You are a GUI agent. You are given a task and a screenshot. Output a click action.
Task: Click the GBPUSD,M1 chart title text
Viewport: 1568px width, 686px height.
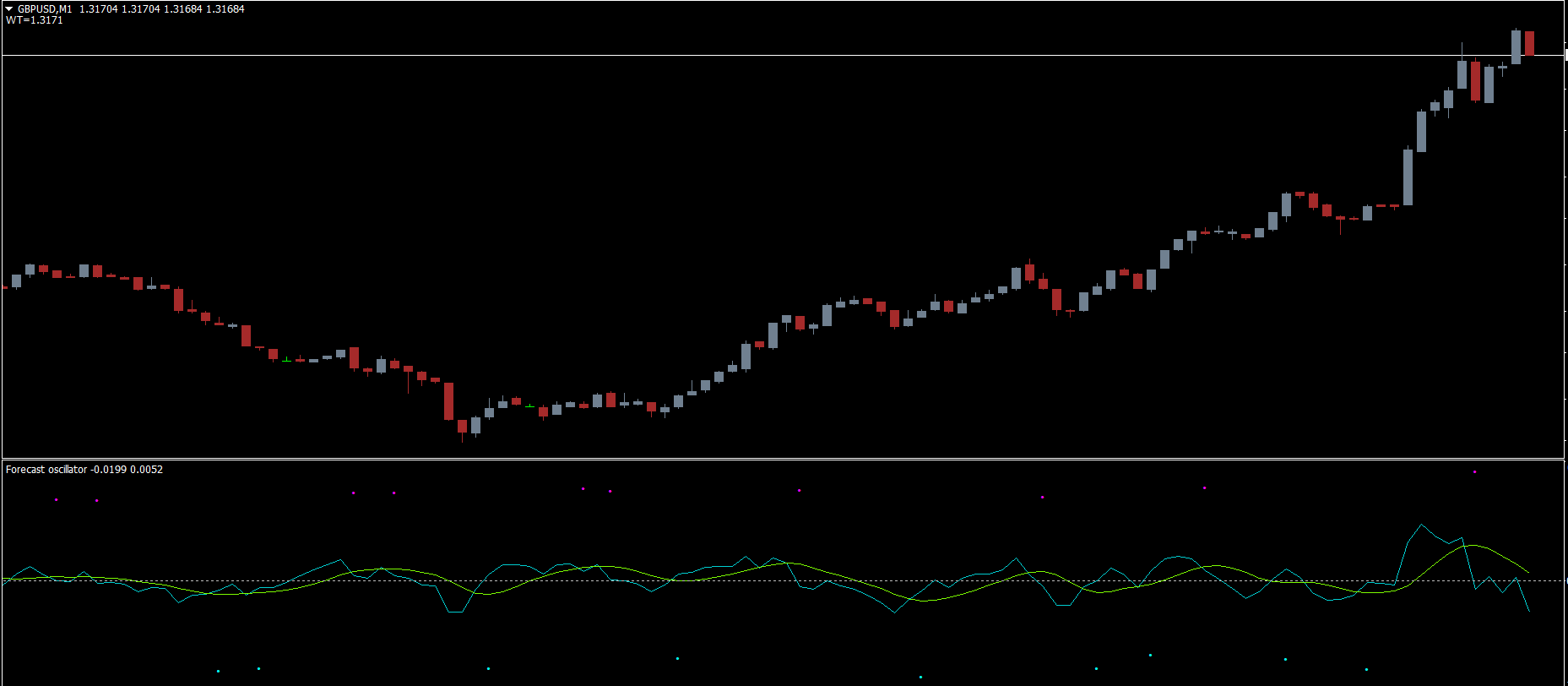tap(45, 9)
